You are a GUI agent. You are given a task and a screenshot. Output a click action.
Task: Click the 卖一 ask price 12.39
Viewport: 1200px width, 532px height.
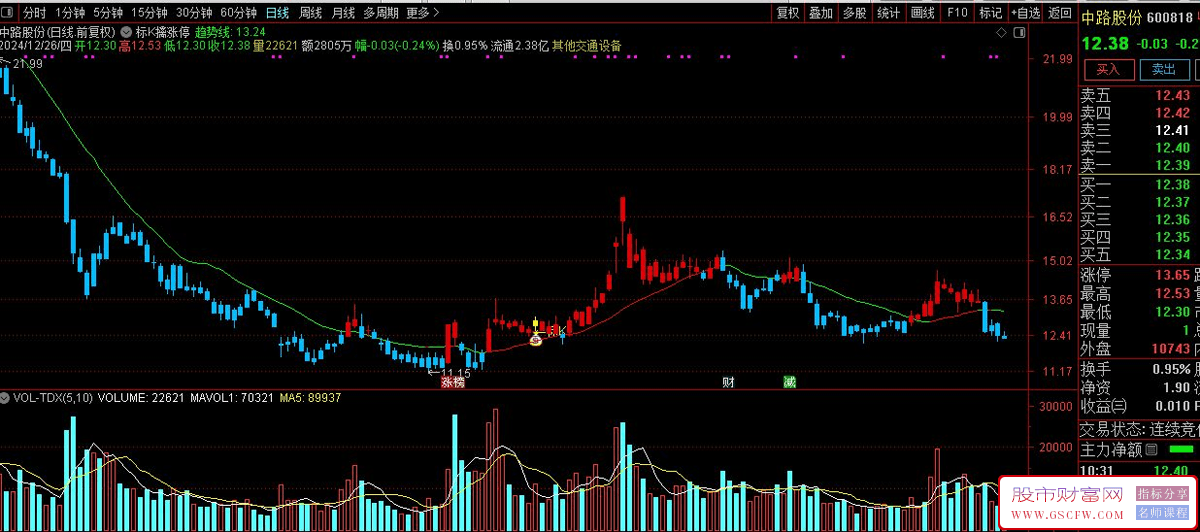point(1172,165)
